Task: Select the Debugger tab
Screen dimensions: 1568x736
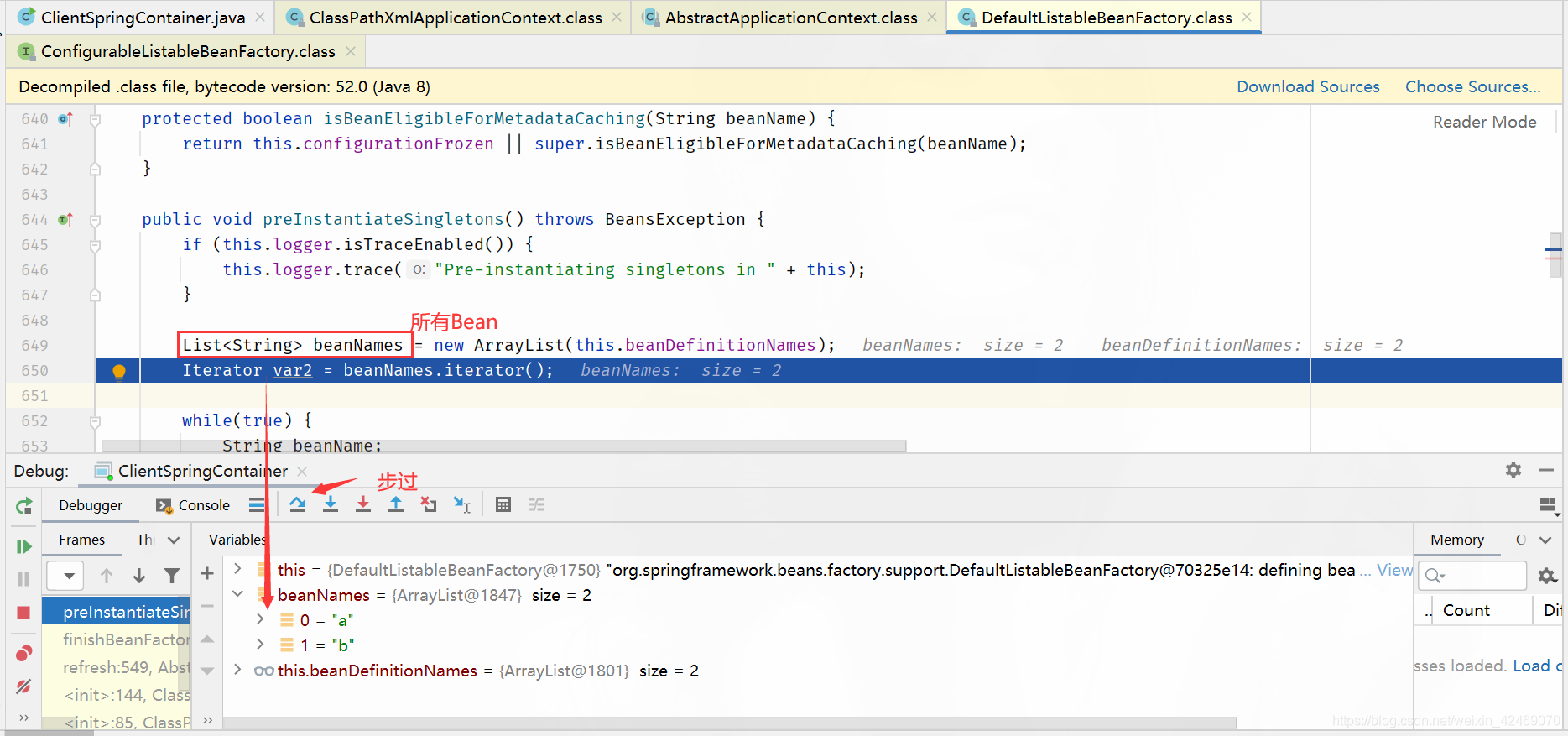Action: [x=91, y=505]
